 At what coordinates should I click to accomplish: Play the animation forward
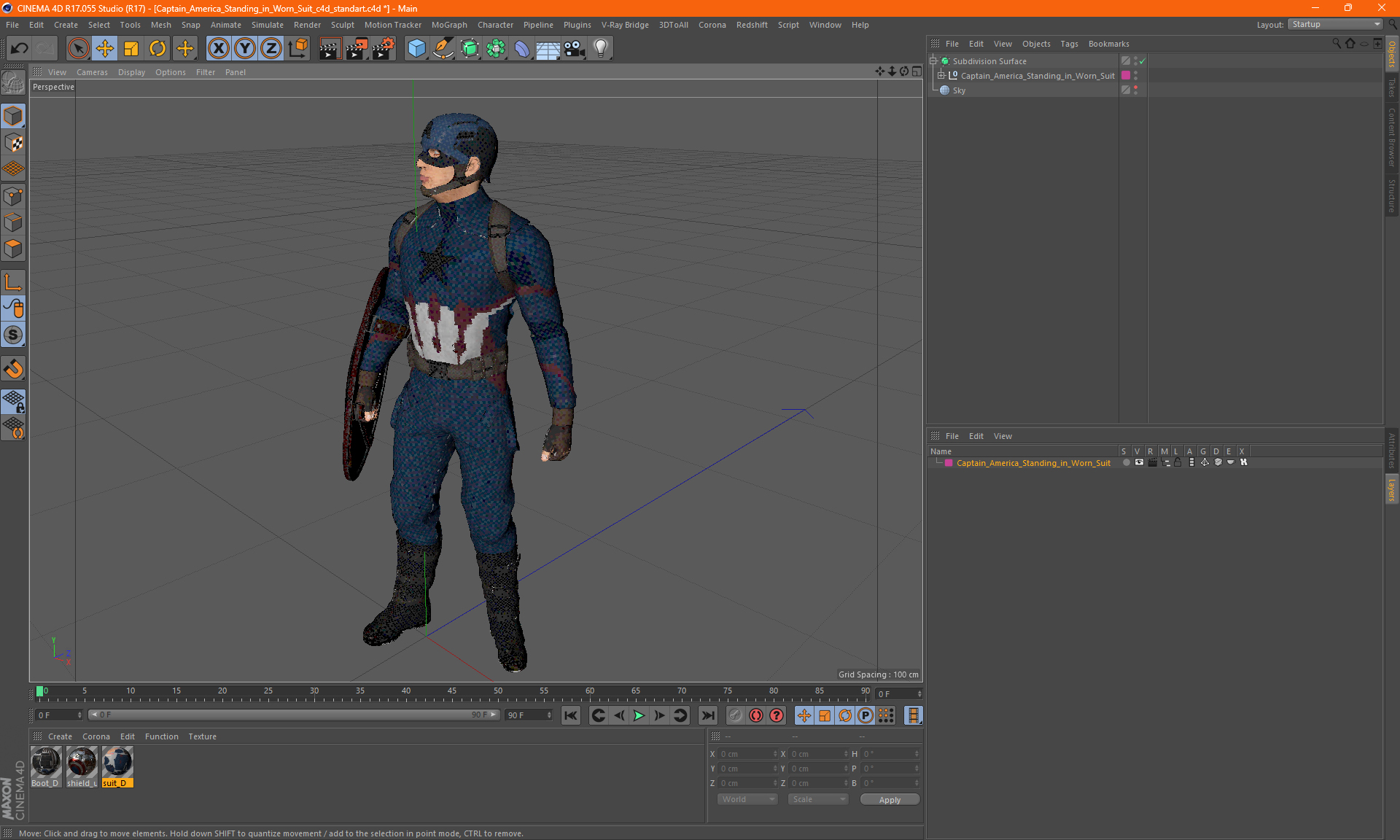[x=639, y=715]
